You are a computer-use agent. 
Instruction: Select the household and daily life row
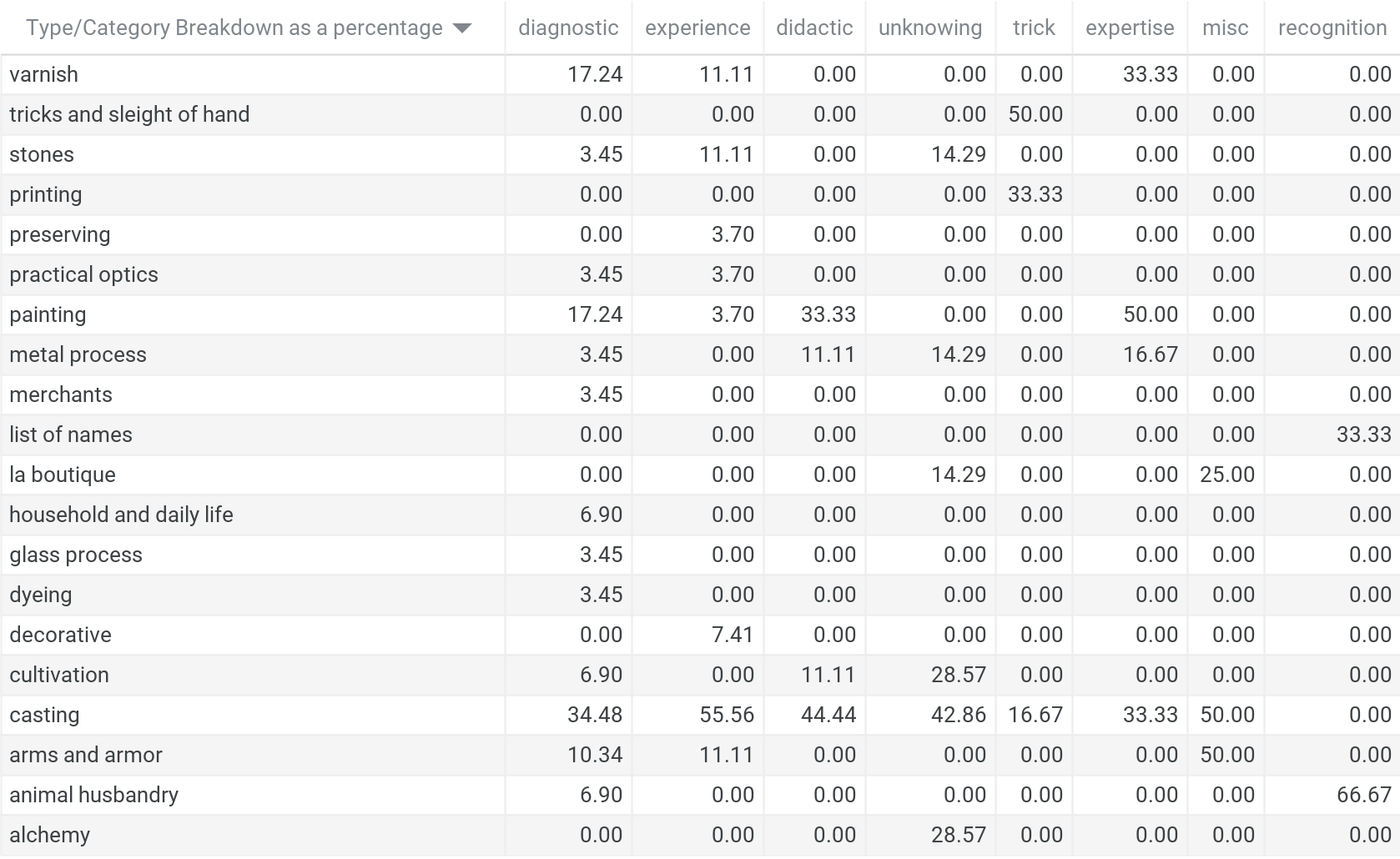click(700, 515)
